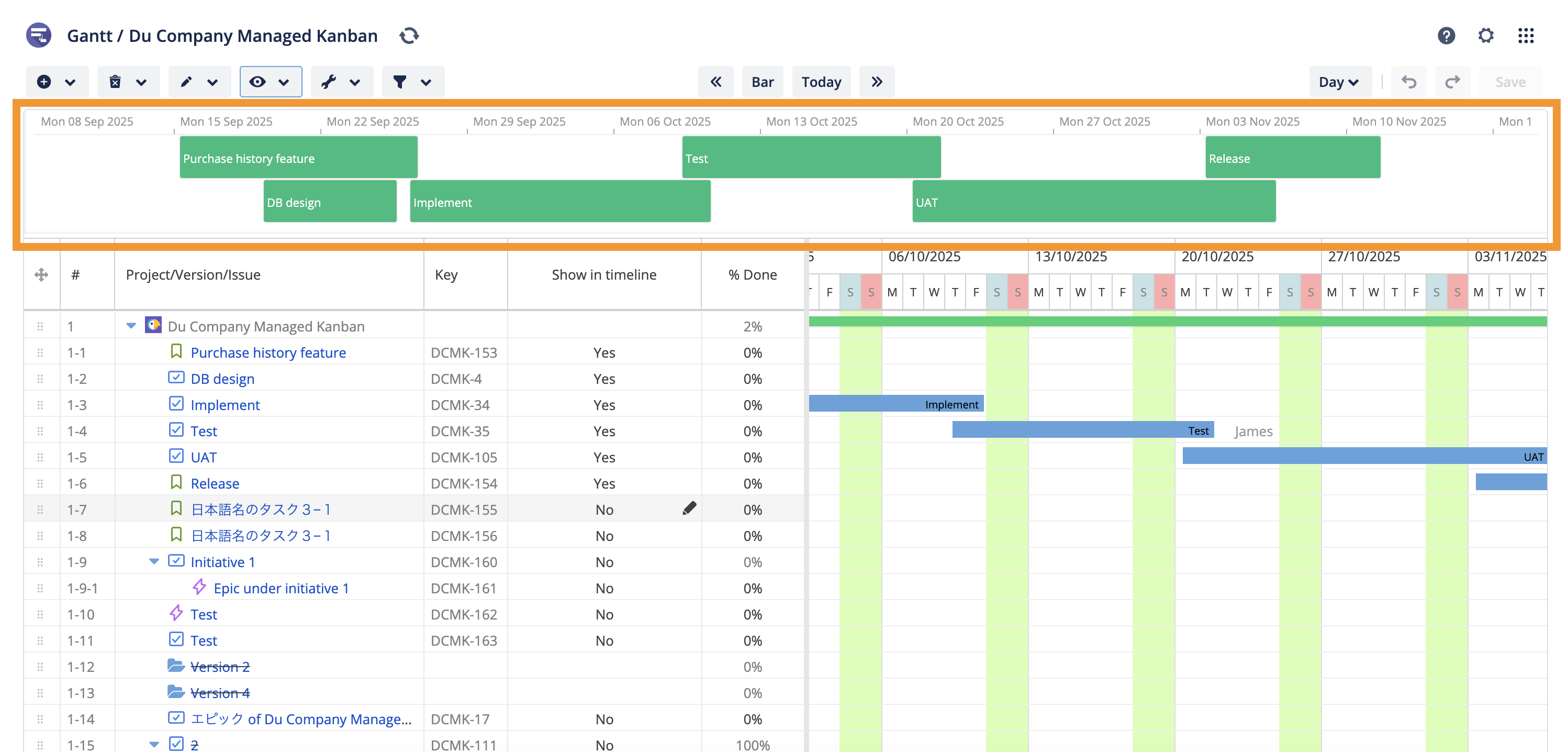Click the wrench tools icon
This screenshot has width=1568, height=752.
pyautogui.click(x=329, y=82)
